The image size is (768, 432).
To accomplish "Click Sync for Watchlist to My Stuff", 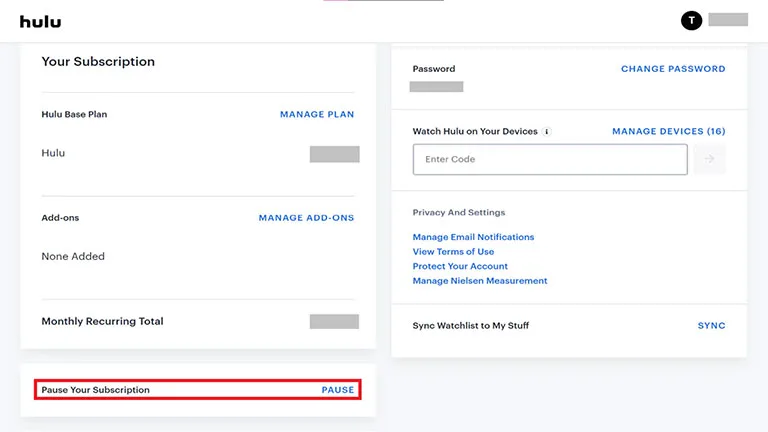I will tap(711, 326).
